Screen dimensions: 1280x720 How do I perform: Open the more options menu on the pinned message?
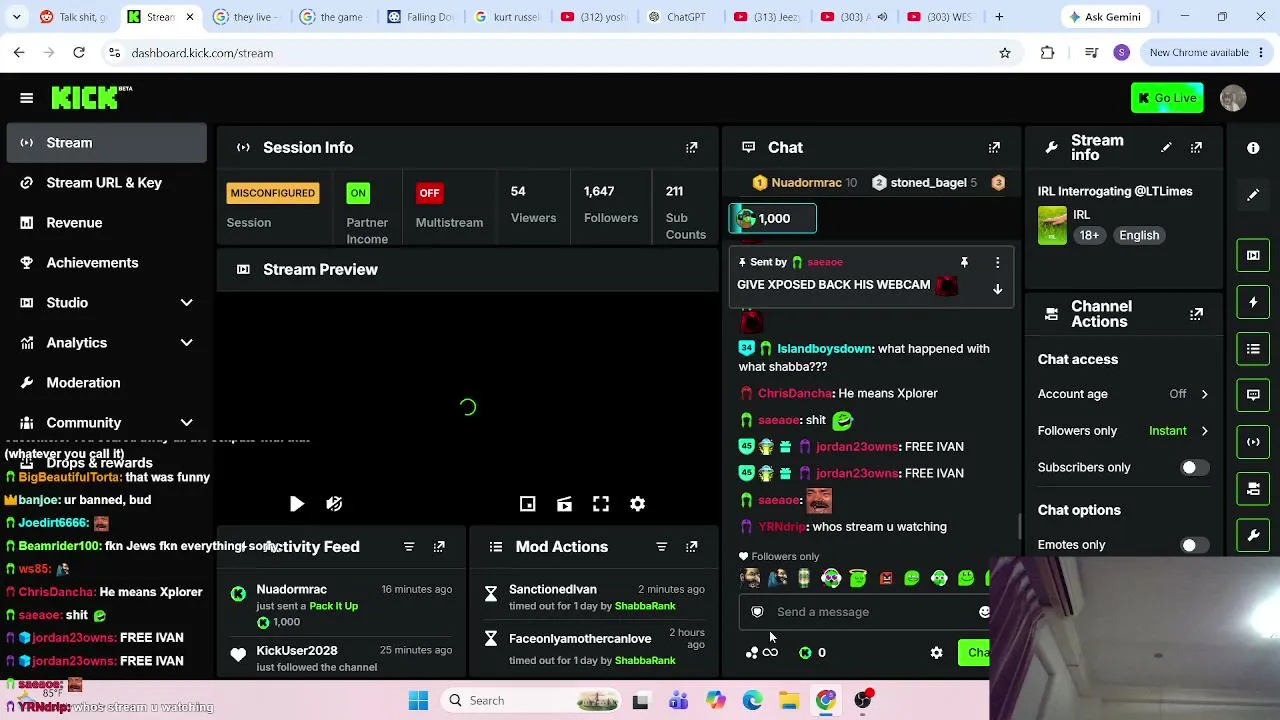997,262
